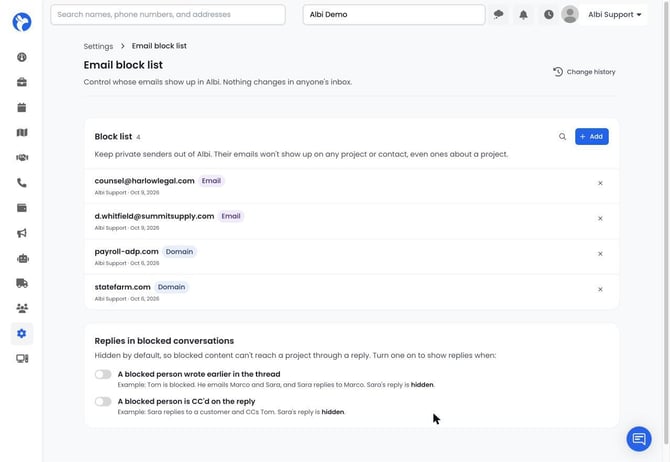Click the page vertical scrollbar
The width and height of the screenshot is (670, 462).
pos(666,222)
